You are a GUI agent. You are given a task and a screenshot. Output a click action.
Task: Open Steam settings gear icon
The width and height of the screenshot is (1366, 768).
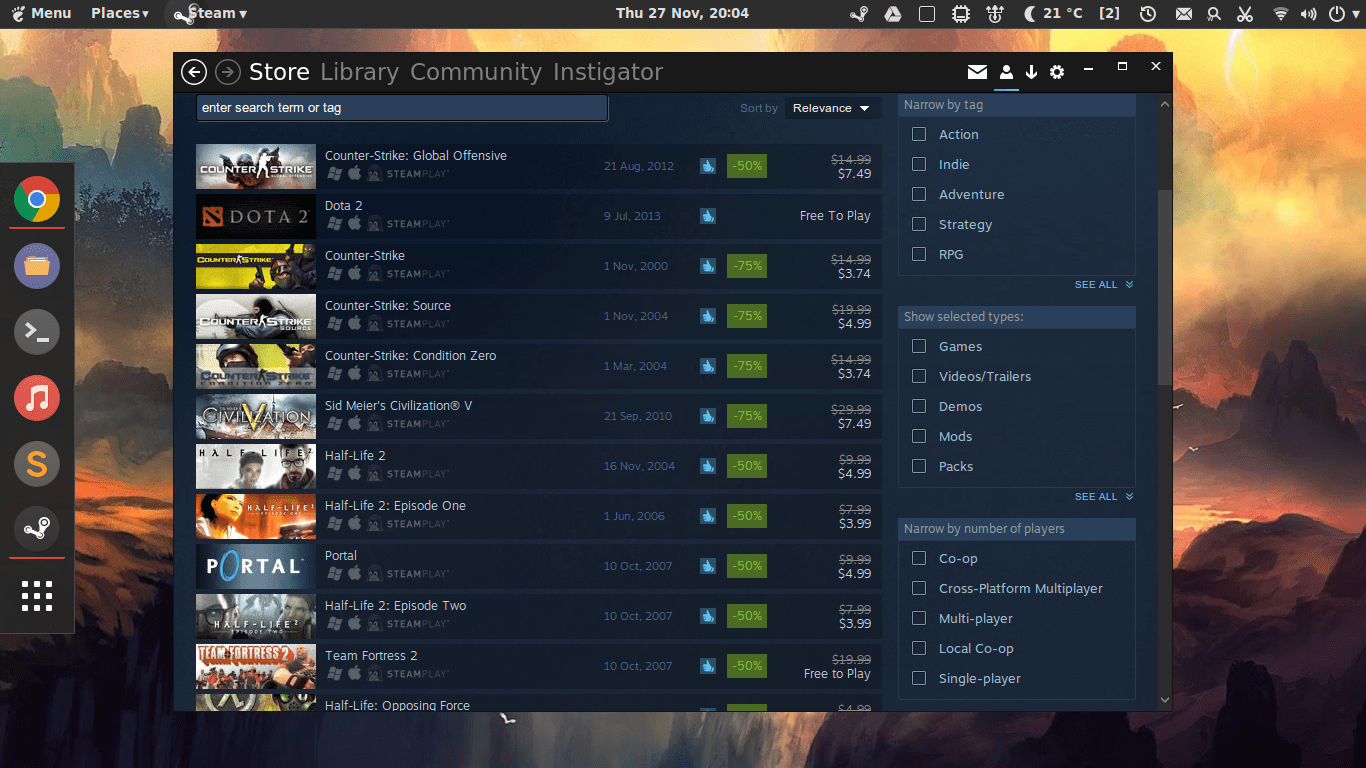1057,72
